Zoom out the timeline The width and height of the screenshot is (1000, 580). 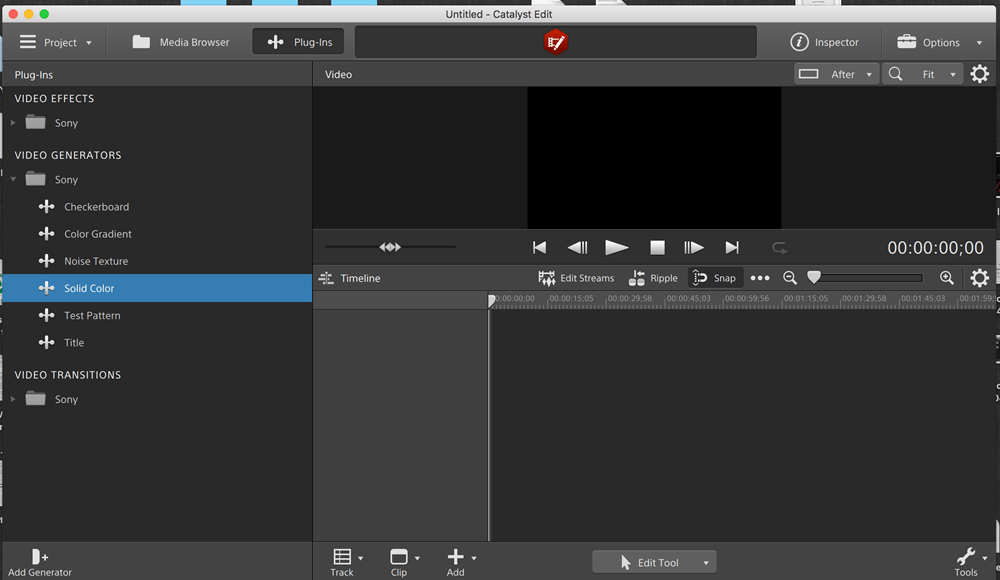790,278
